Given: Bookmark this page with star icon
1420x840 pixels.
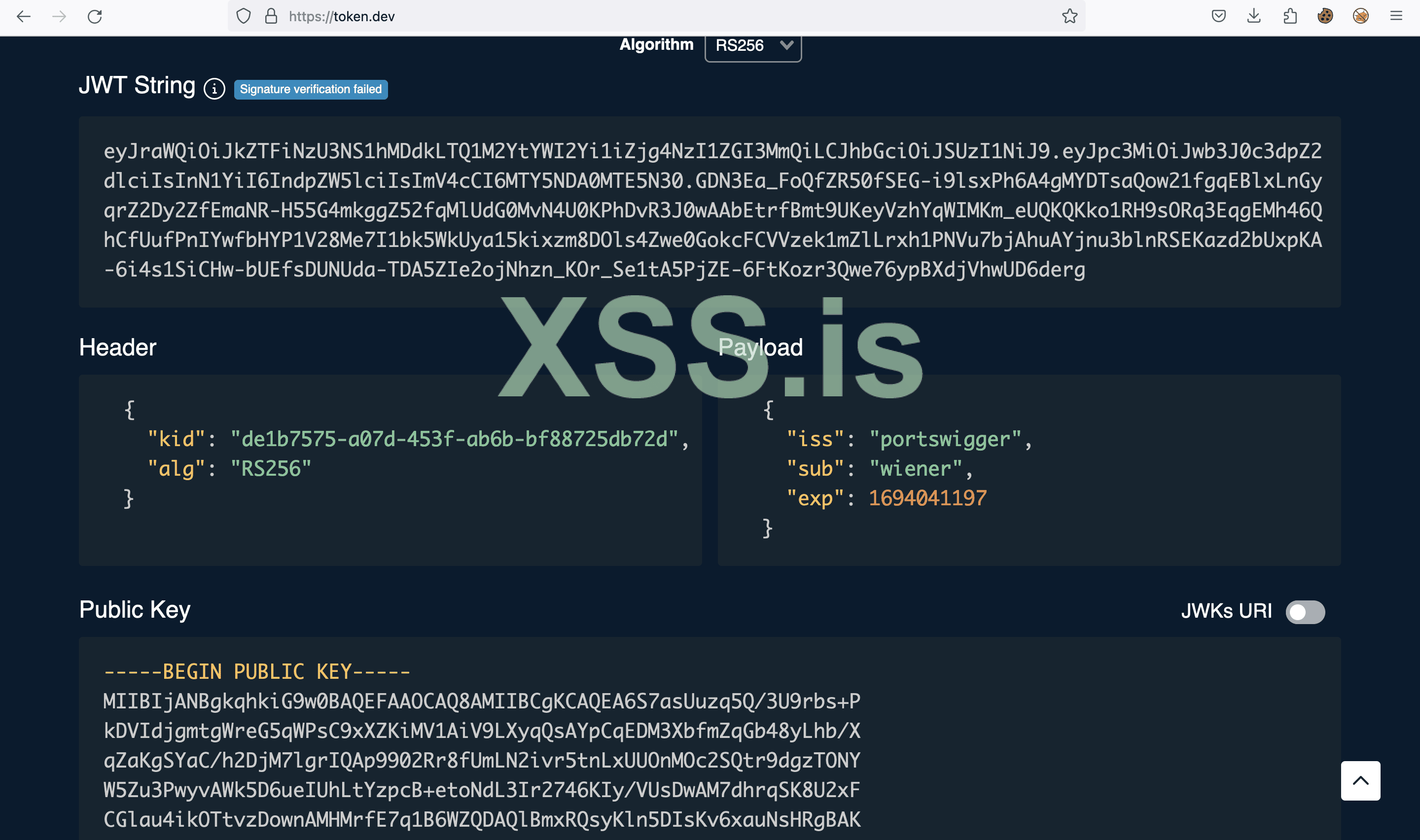Looking at the screenshot, I should [1069, 16].
